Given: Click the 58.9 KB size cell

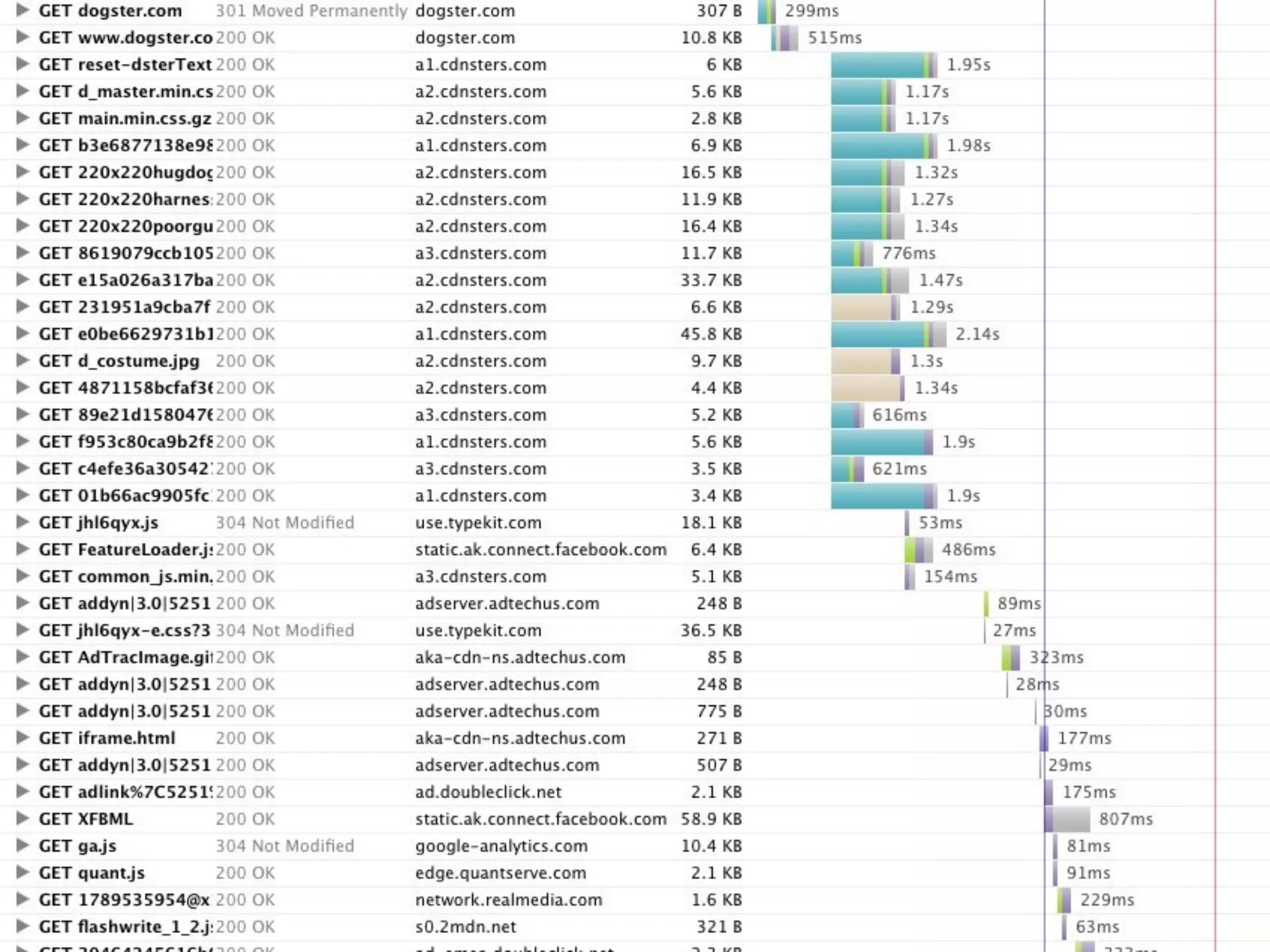Looking at the screenshot, I should click(711, 819).
